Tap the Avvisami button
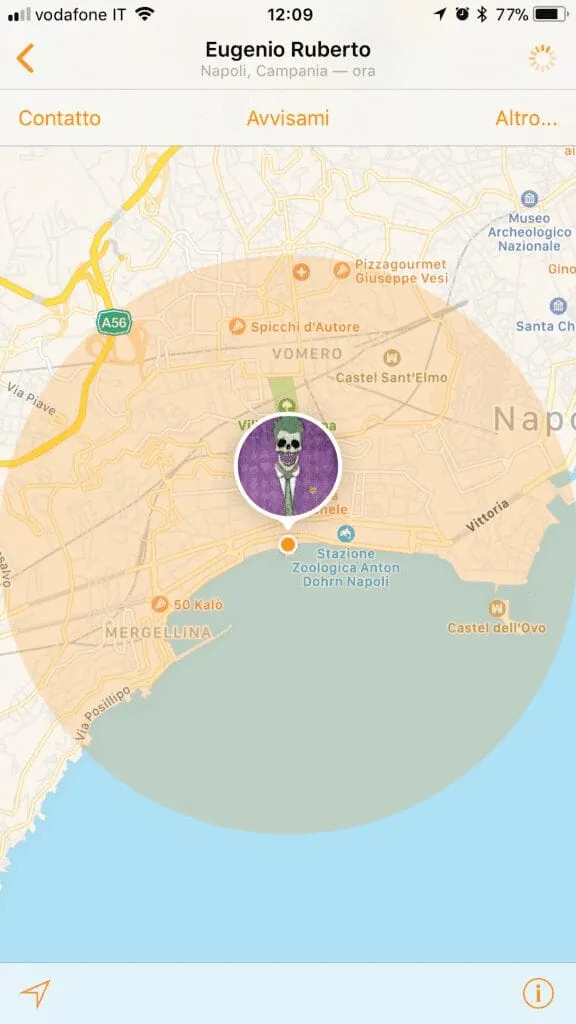The image size is (576, 1024). [x=288, y=118]
